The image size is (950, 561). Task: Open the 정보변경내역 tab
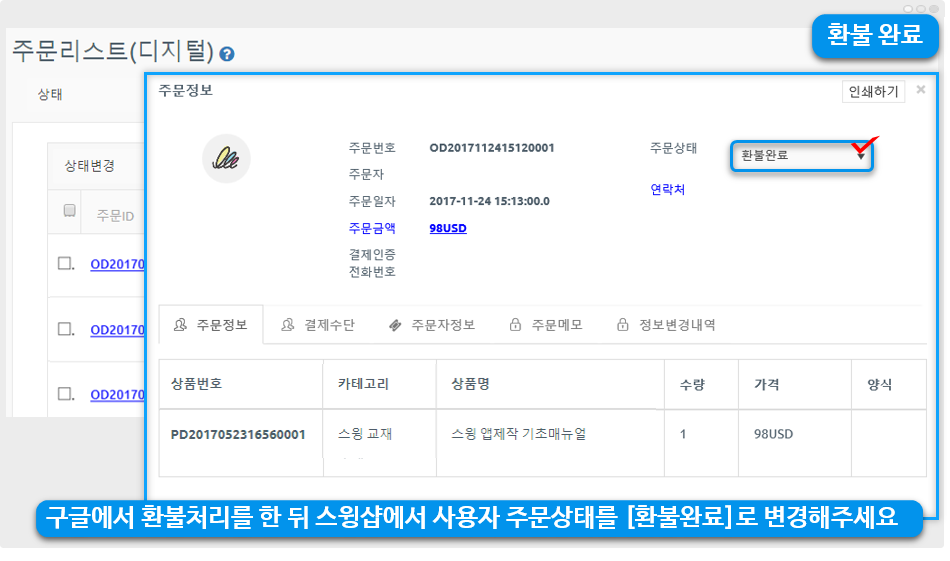(x=666, y=325)
